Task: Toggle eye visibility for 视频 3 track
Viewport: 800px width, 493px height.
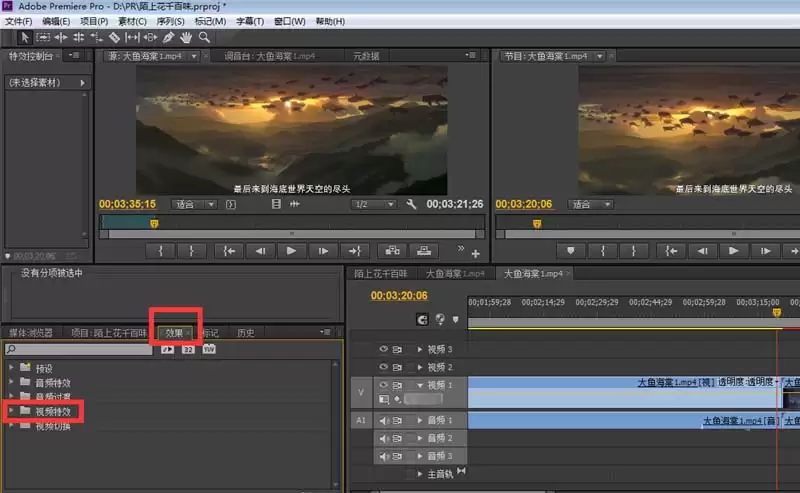Action: [382, 349]
